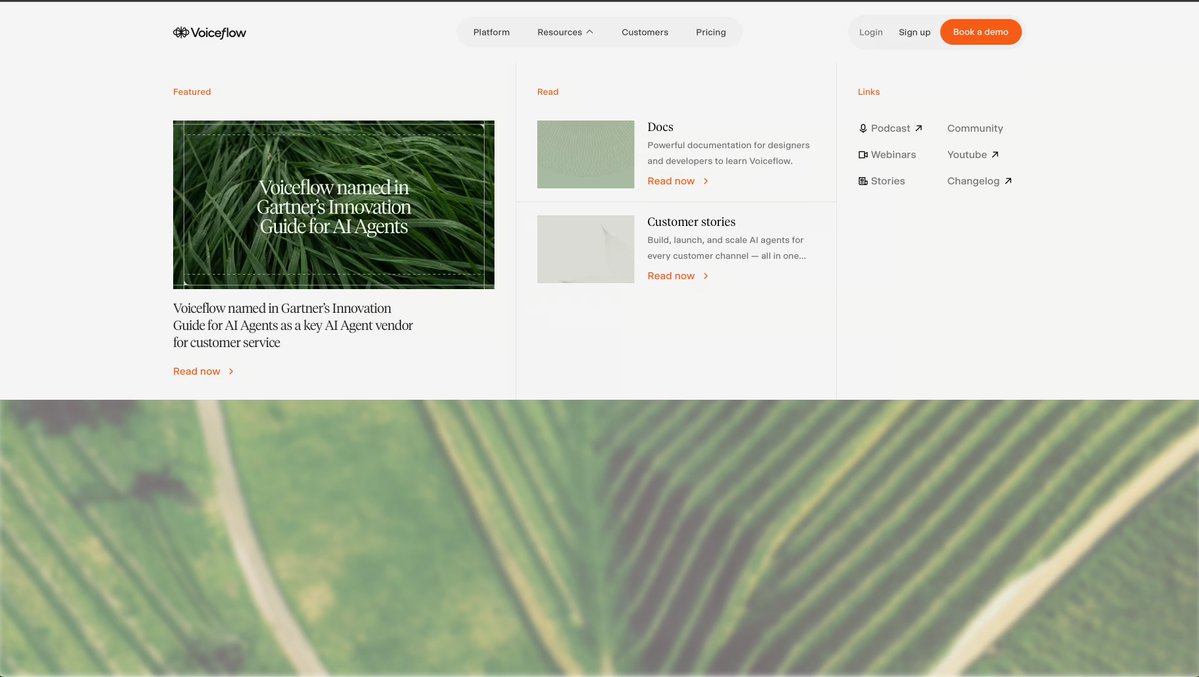Click the external arrow next to Podcast

coord(918,129)
